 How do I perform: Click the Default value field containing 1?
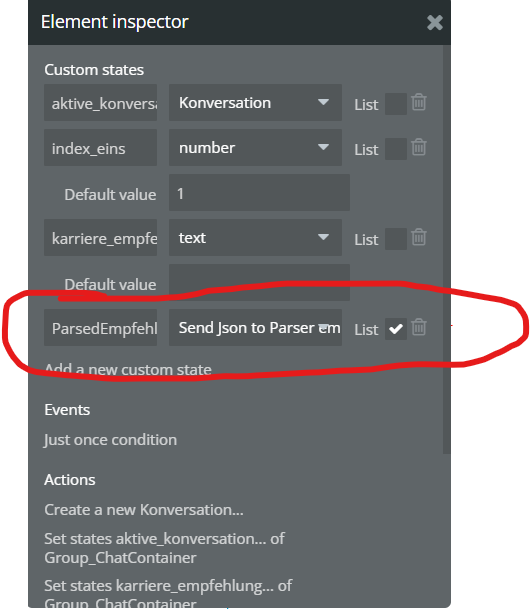pyautogui.click(x=259, y=193)
